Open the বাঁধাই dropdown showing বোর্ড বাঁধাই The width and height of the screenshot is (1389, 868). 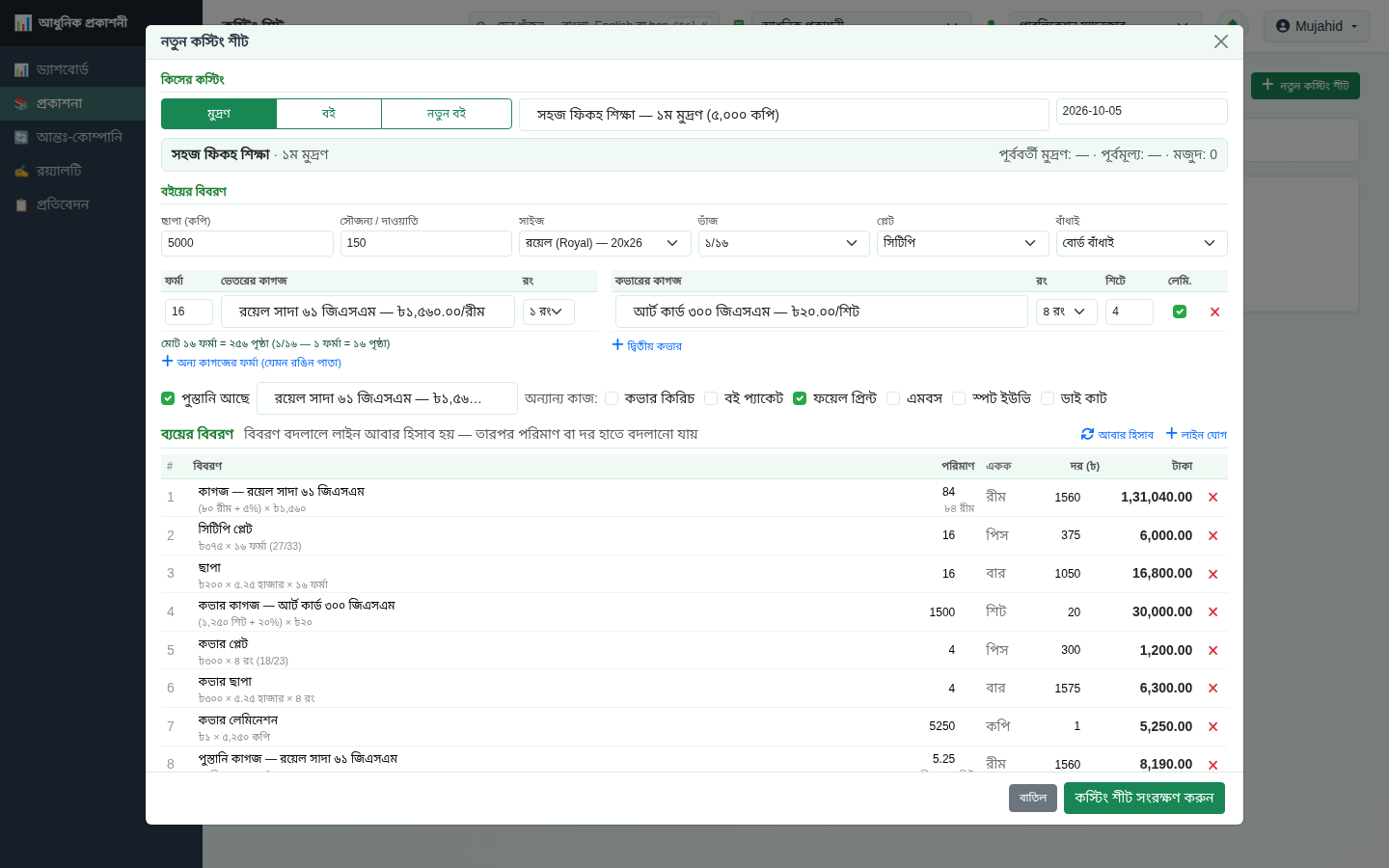pyautogui.click(x=1142, y=243)
